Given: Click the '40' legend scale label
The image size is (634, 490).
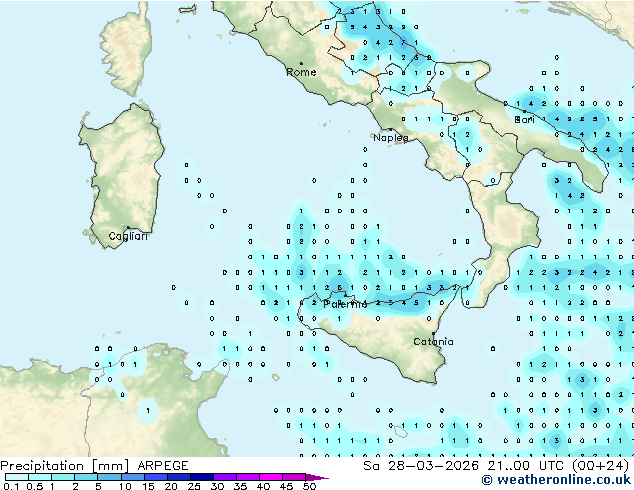Looking at the screenshot, I should click(x=263, y=486).
